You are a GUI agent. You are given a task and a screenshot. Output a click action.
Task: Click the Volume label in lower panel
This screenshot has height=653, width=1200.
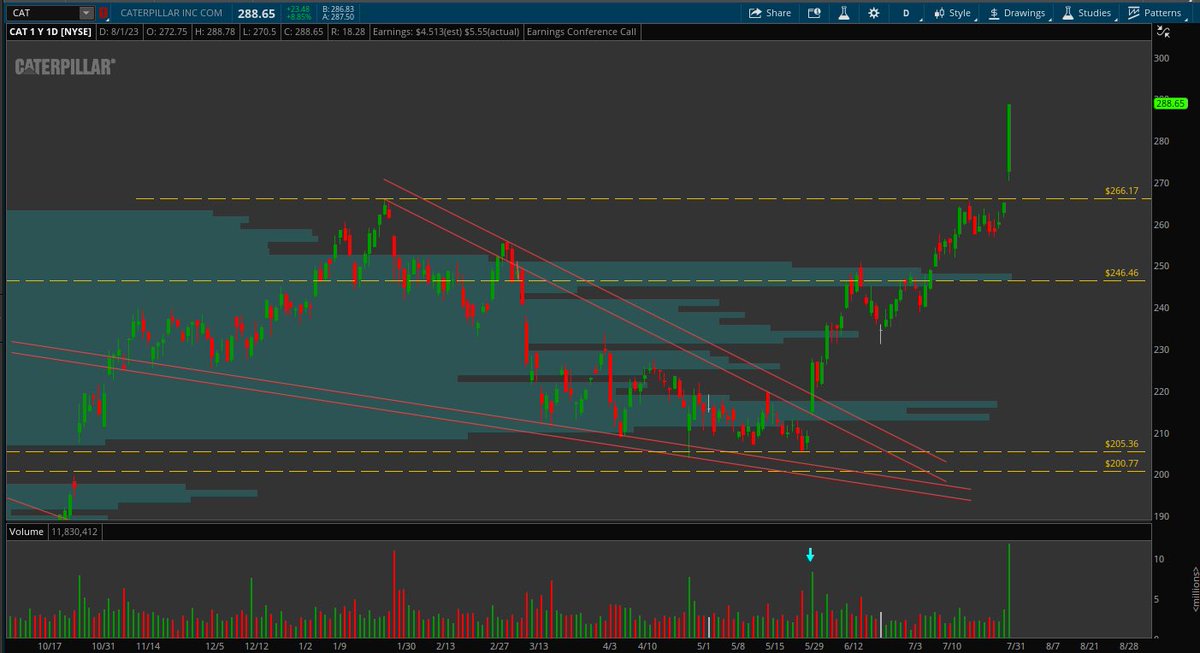point(27,531)
